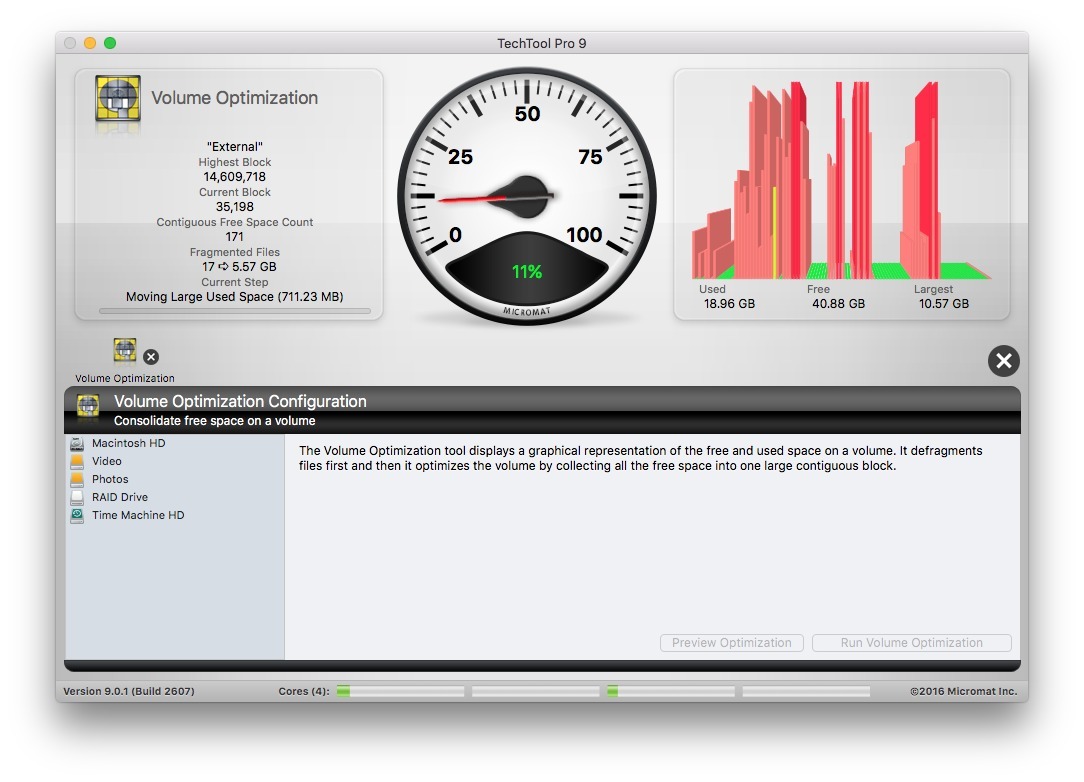Minimize the TechTool Pro window
Screen dimensions: 1084x782
pos(90,43)
